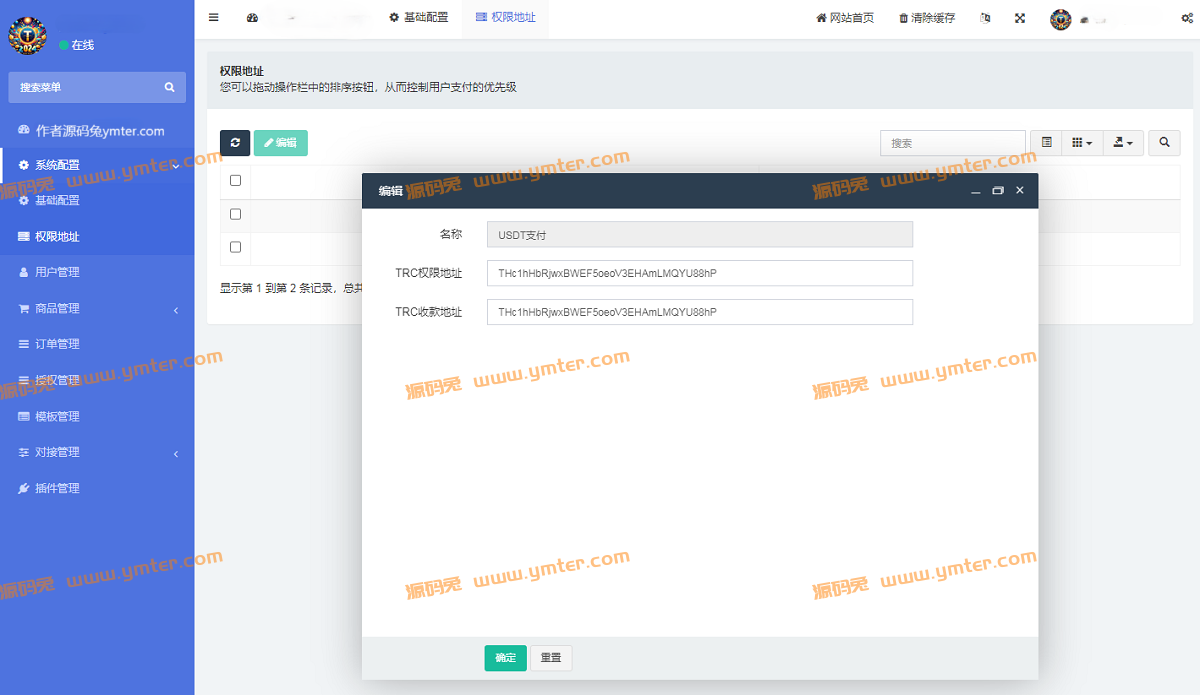
Task: Open columns visibility dropdown
Action: pos(1082,143)
